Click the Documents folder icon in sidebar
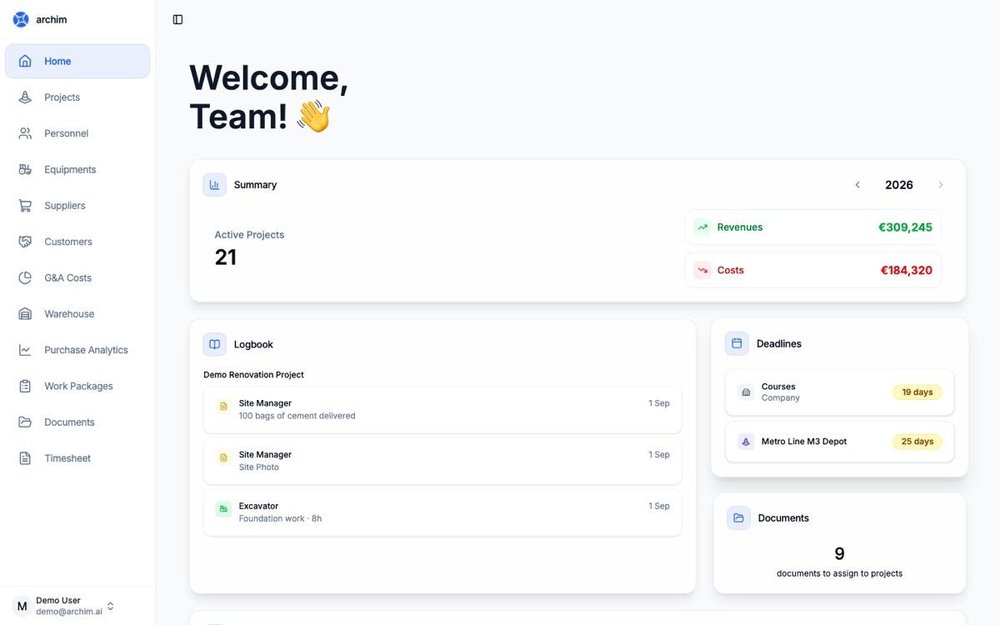This screenshot has width=1000, height=625. 25,422
